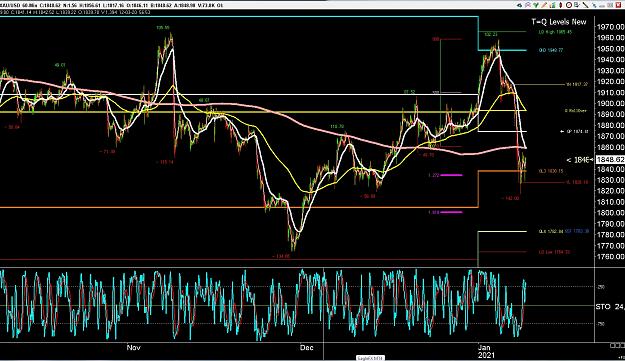Click the Dec label on time axis
The height and width of the screenshot is (361, 625).
(x=307, y=347)
